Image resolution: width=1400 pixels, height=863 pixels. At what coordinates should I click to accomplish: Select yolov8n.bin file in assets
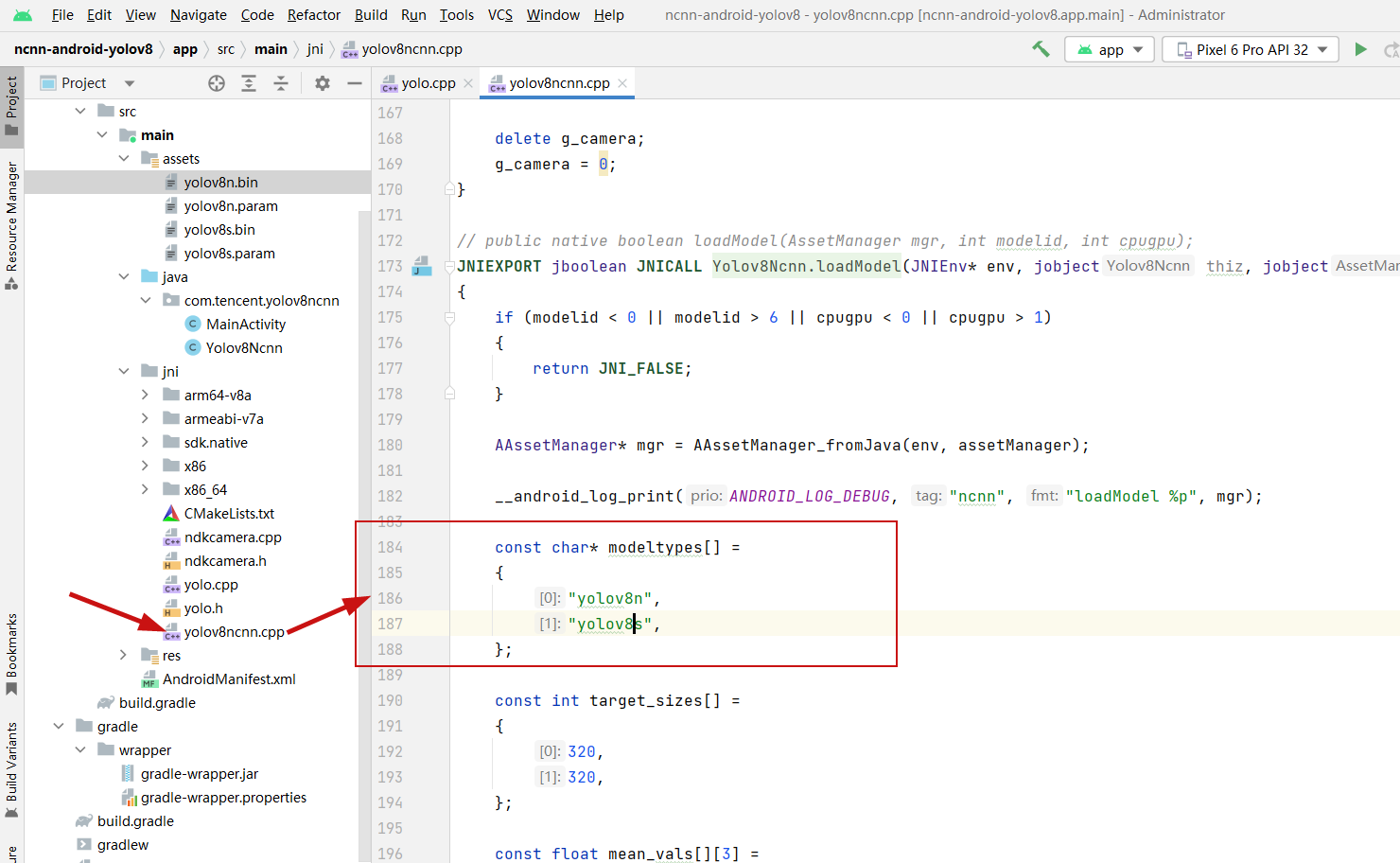[221, 183]
